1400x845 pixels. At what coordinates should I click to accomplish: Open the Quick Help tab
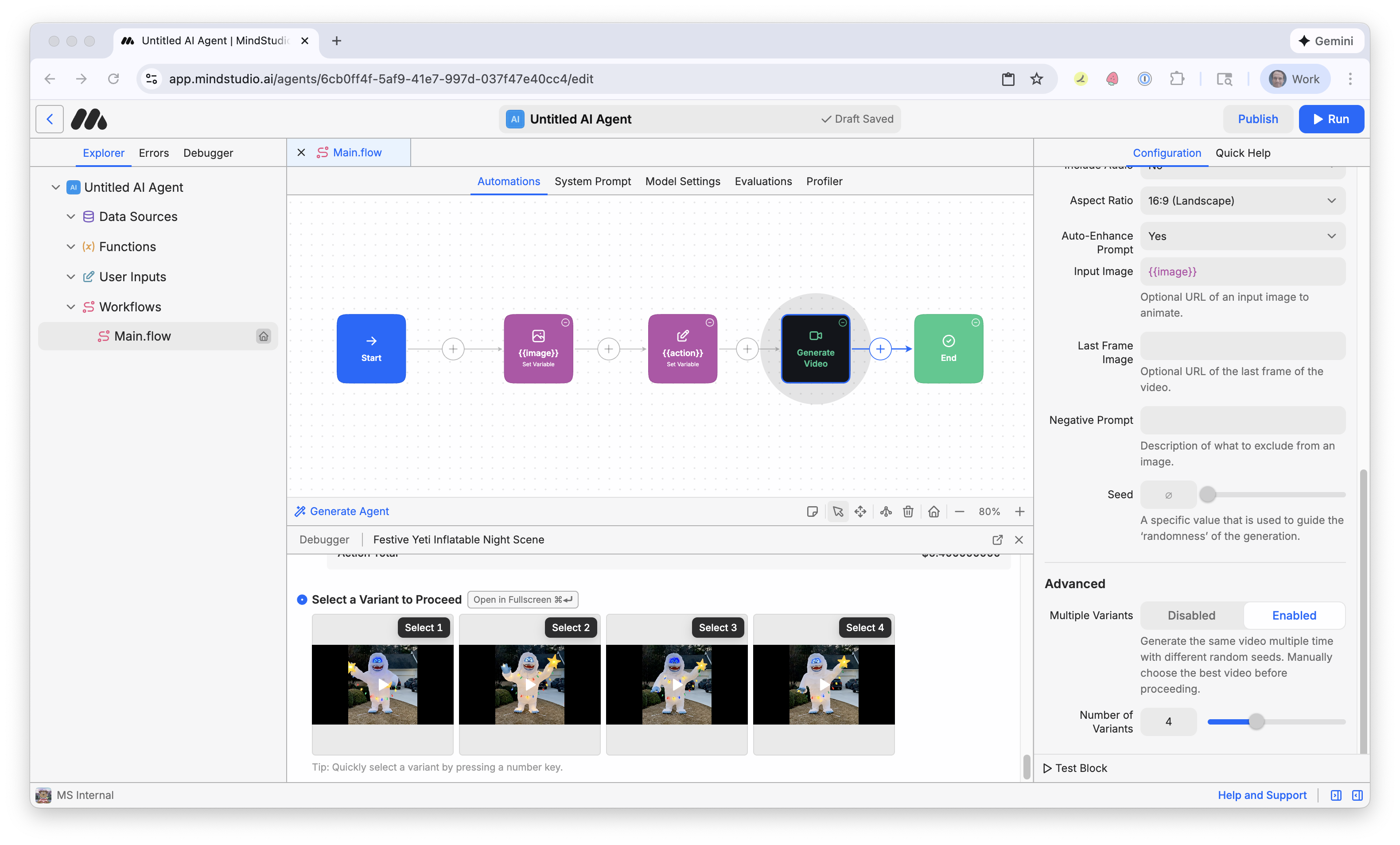1243,153
